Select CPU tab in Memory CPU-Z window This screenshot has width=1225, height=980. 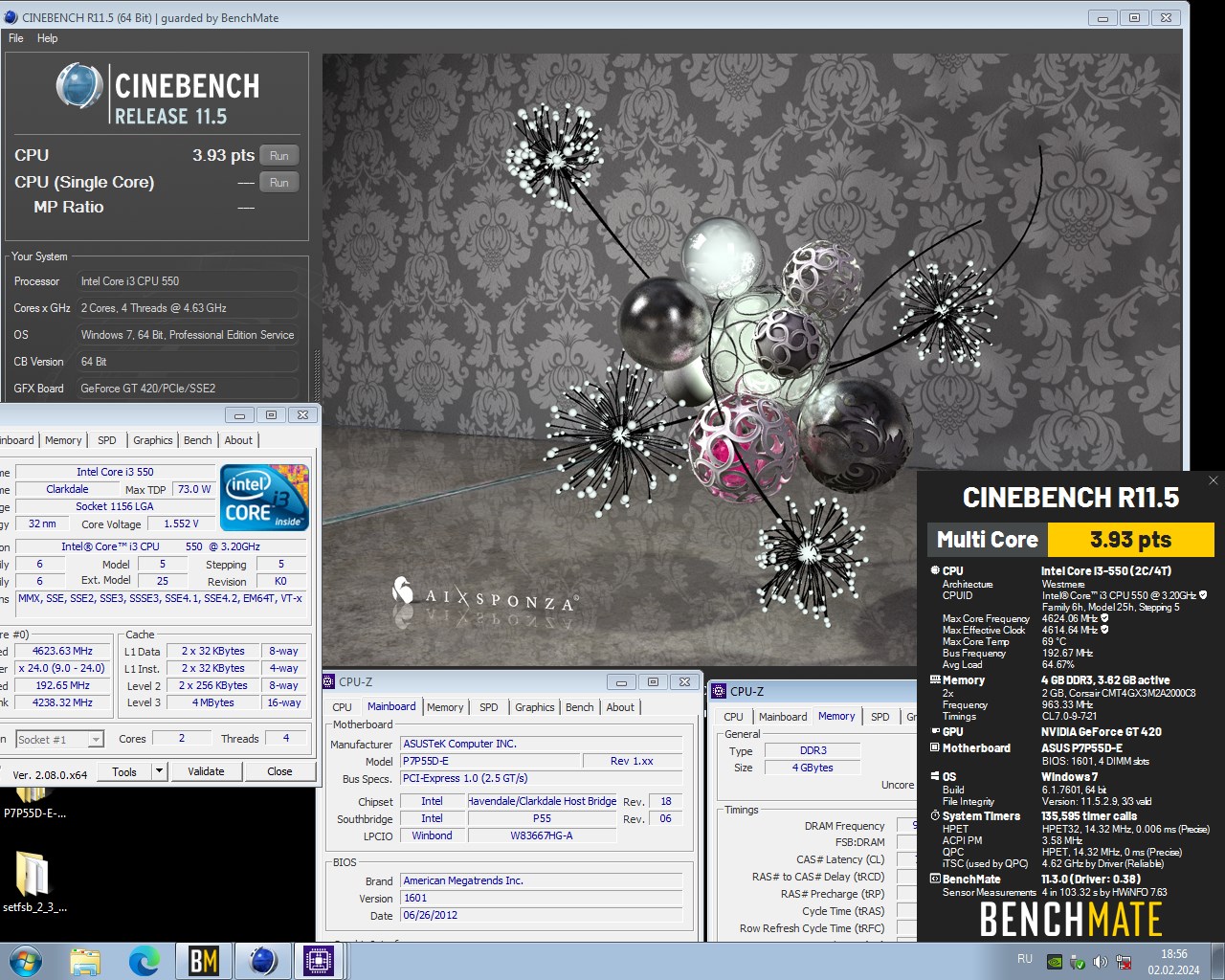[734, 717]
